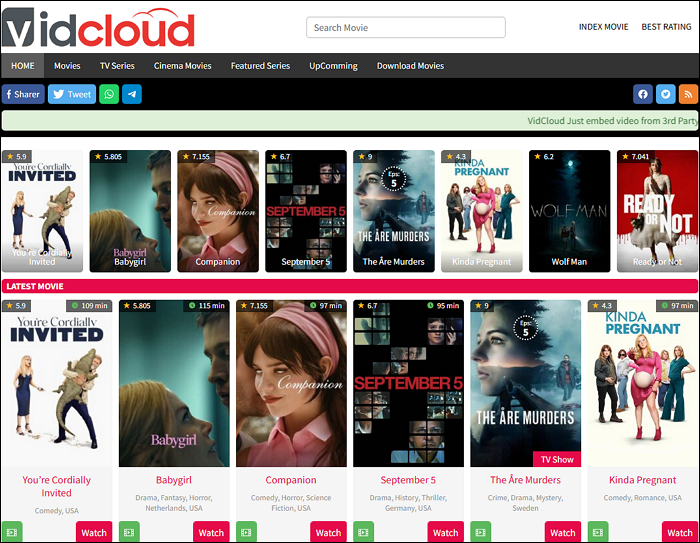The image size is (700, 543).
Task: Click the WhatsApp share icon
Action: click(109, 94)
